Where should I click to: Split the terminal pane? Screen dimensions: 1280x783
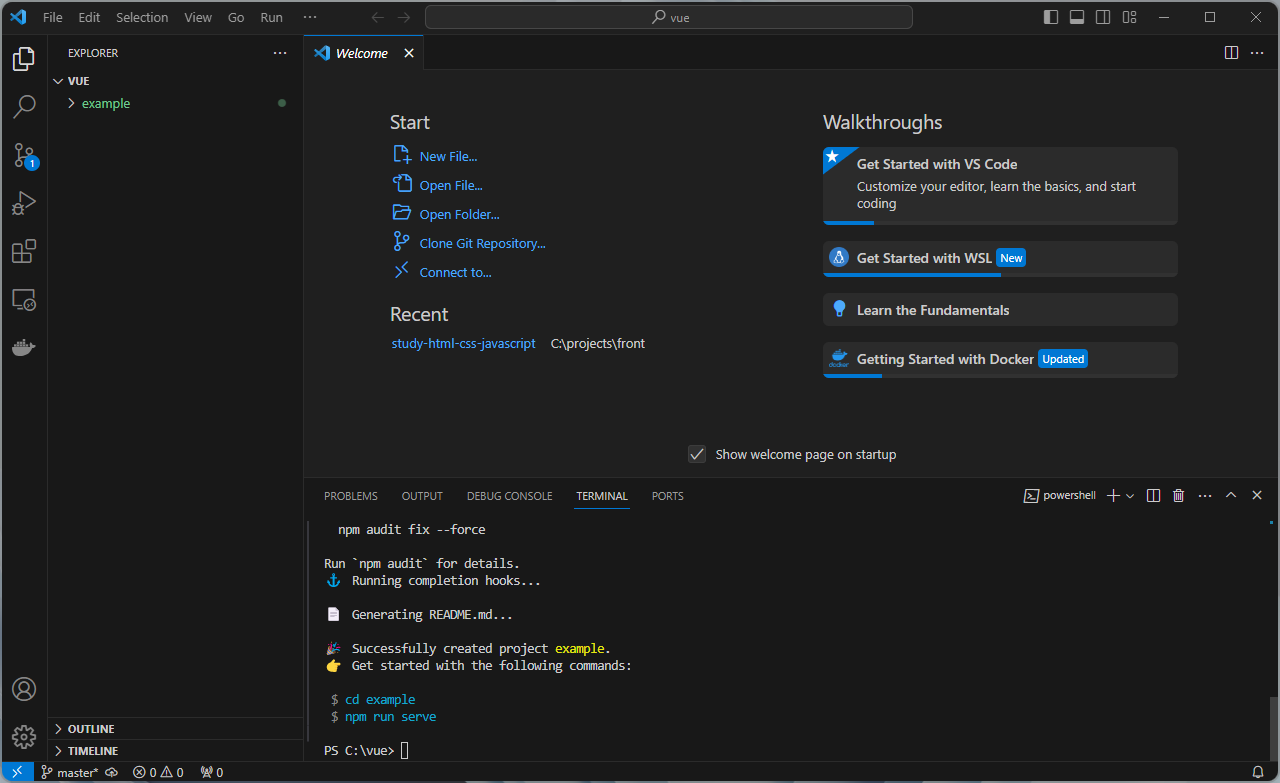(1153, 496)
